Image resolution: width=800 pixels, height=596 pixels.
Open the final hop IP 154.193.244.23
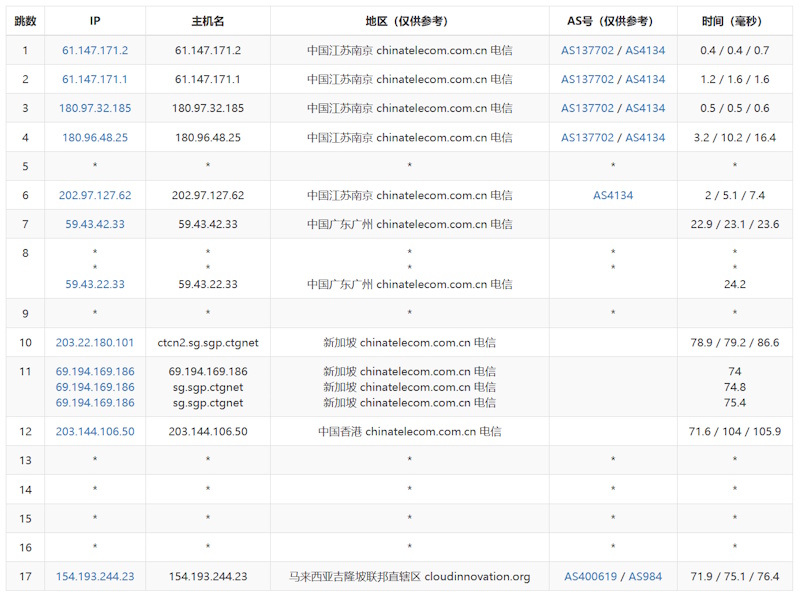point(95,577)
